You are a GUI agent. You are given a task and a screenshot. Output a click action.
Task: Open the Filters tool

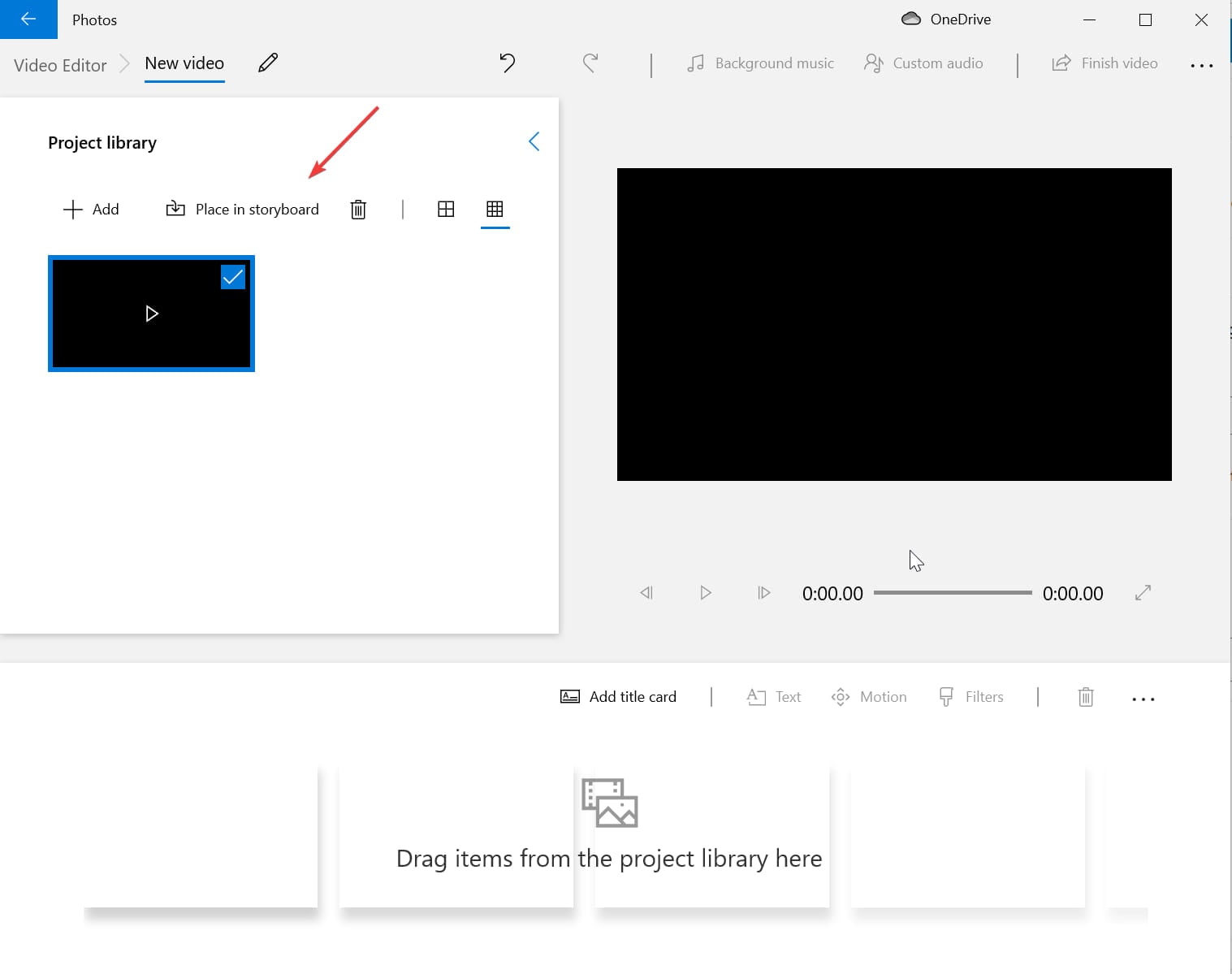pyautogui.click(x=971, y=697)
